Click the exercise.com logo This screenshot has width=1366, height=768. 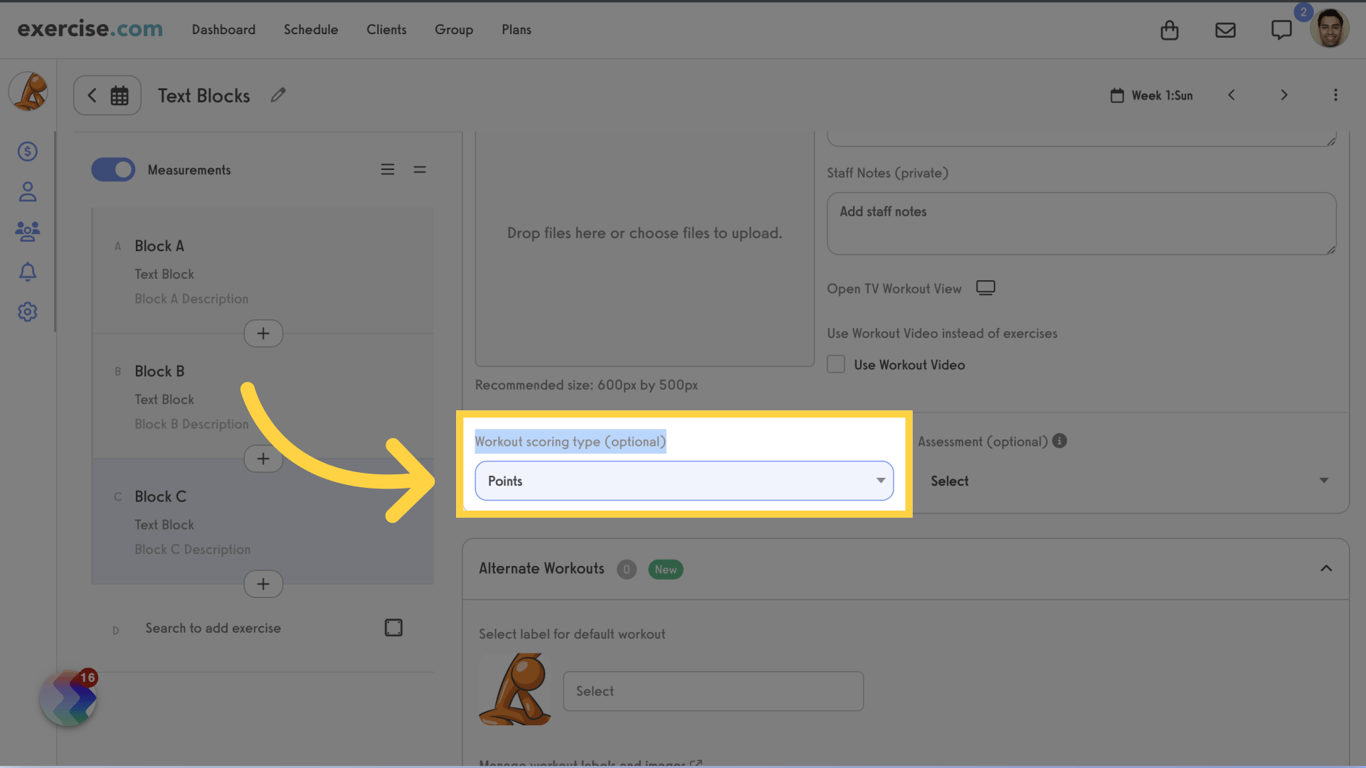pos(90,29)
